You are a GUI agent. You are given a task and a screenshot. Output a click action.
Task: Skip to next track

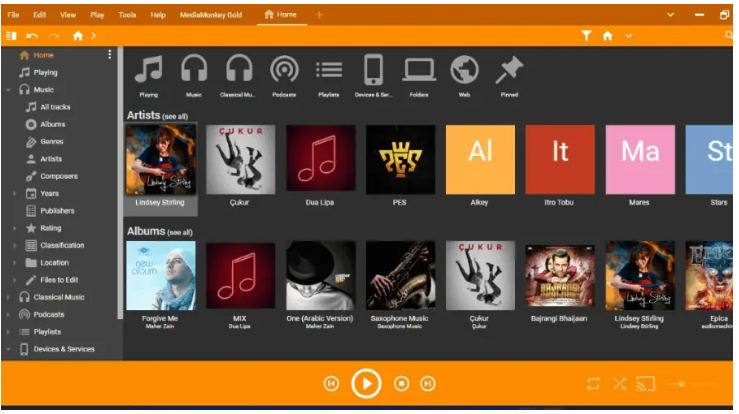[x=427, y=384]
